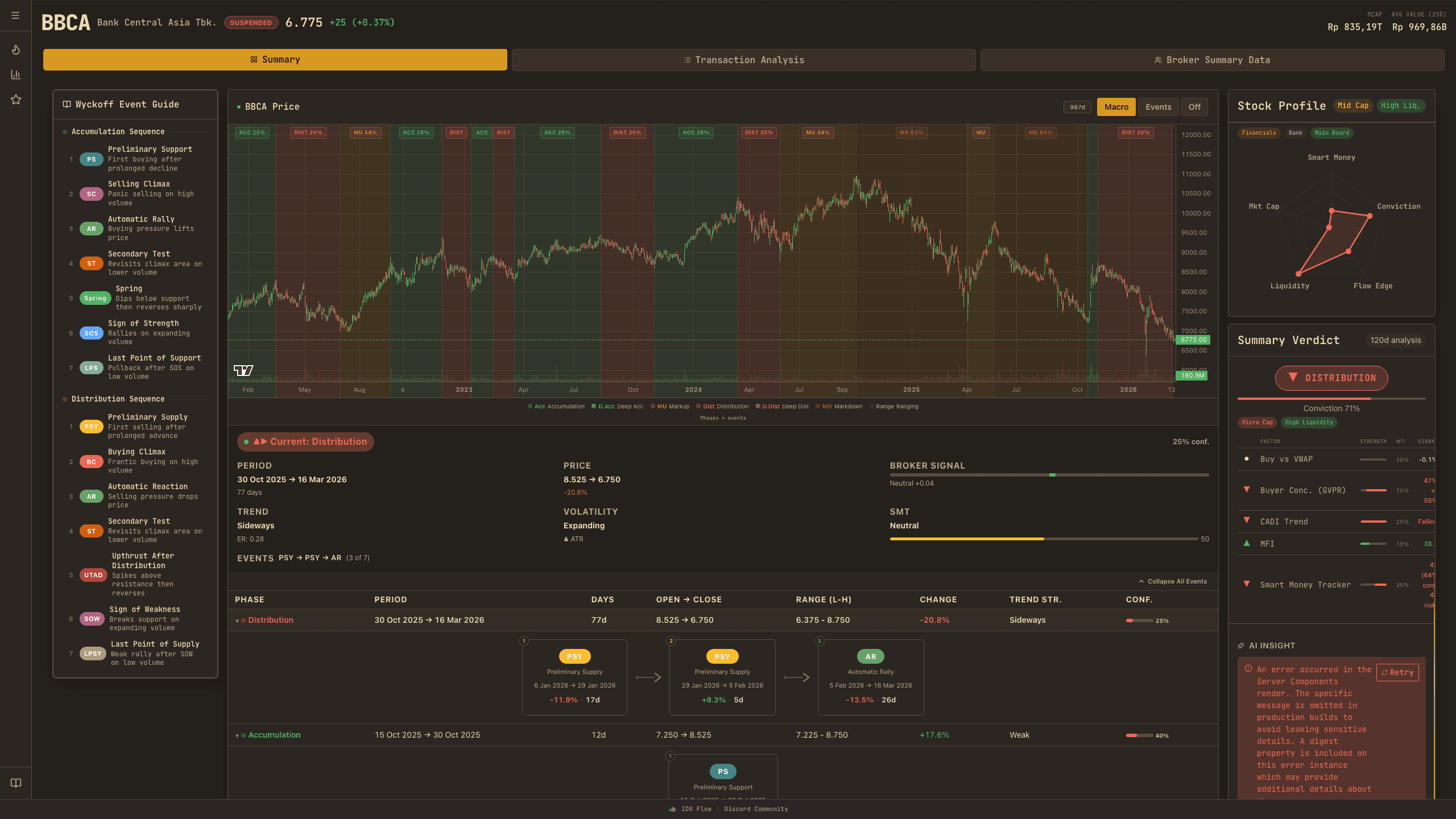1456x819 pixels.
Task: Click the SMT neutral progress bar
Action: pyautogui.click(x=1044, y=539)
